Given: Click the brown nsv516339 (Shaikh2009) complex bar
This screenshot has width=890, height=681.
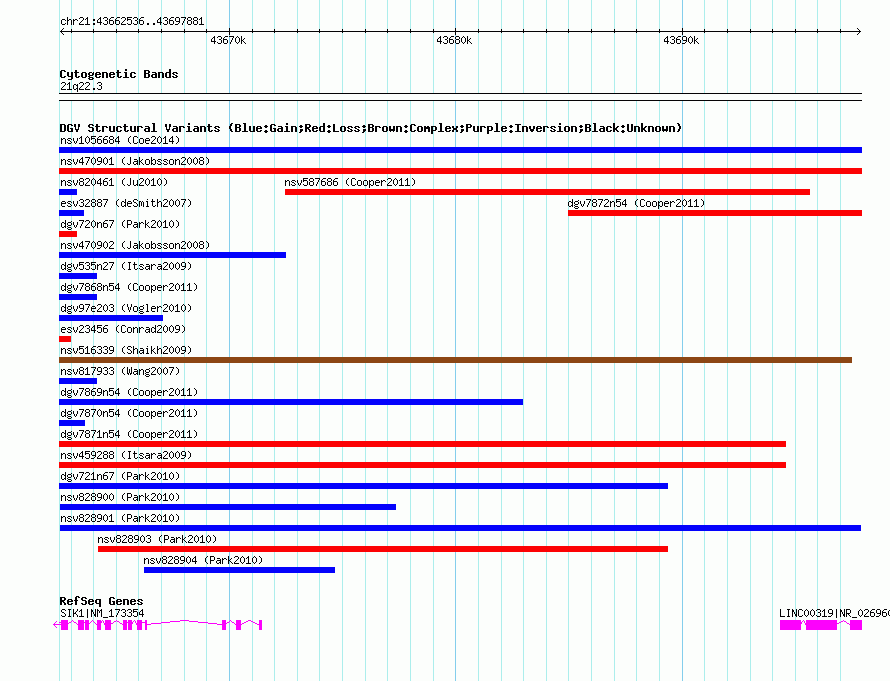Looking at the screenshot, I should (x=455, y=360).
